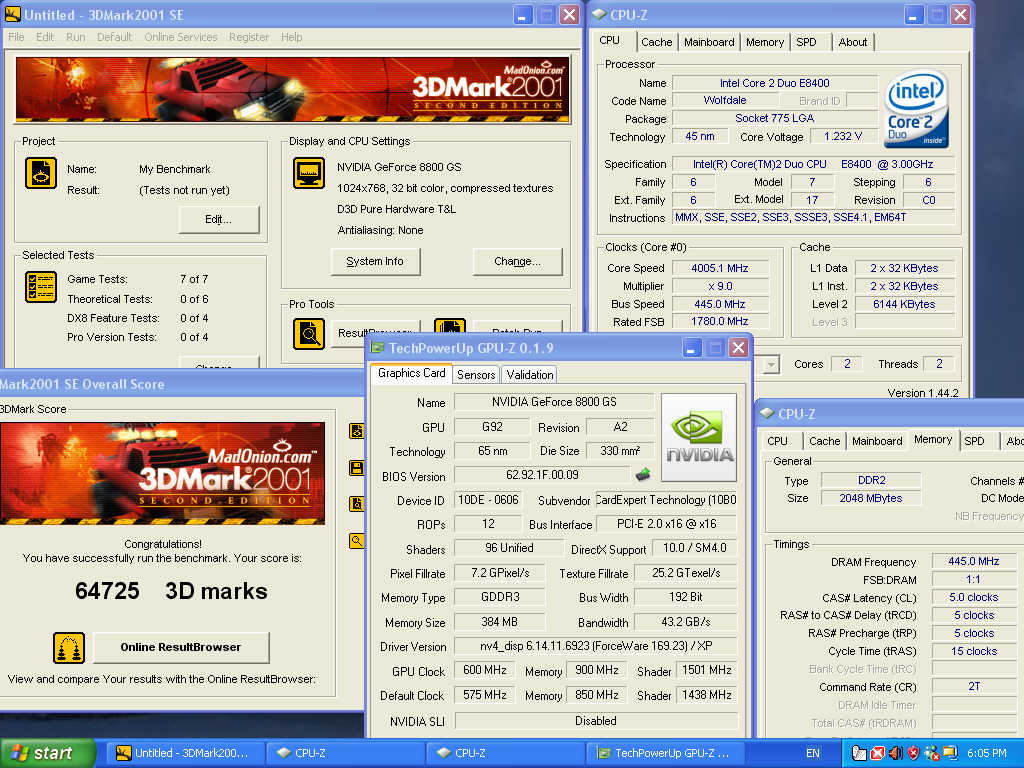Click the red X shield tray icon

pos(878,753)
